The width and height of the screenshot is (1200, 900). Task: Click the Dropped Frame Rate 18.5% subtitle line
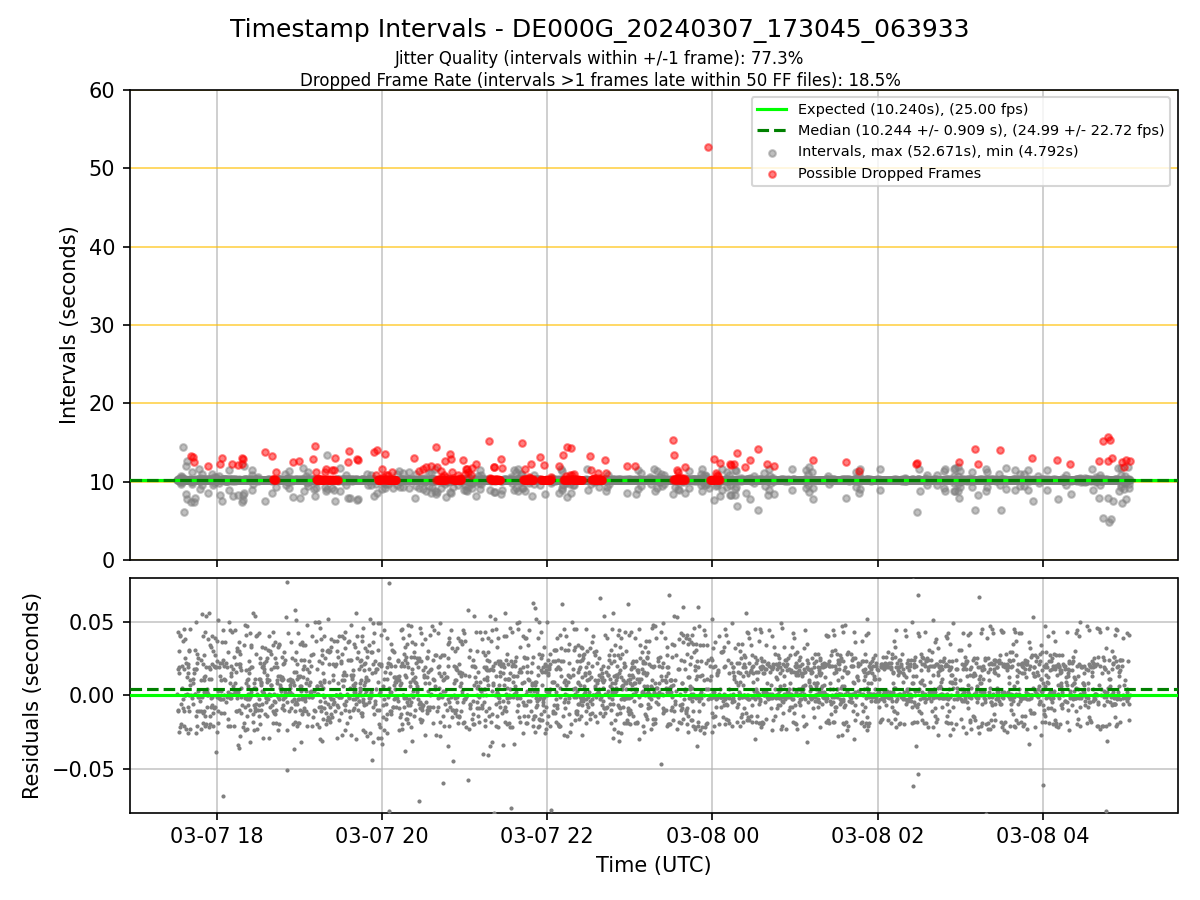(x=600, y=80)
